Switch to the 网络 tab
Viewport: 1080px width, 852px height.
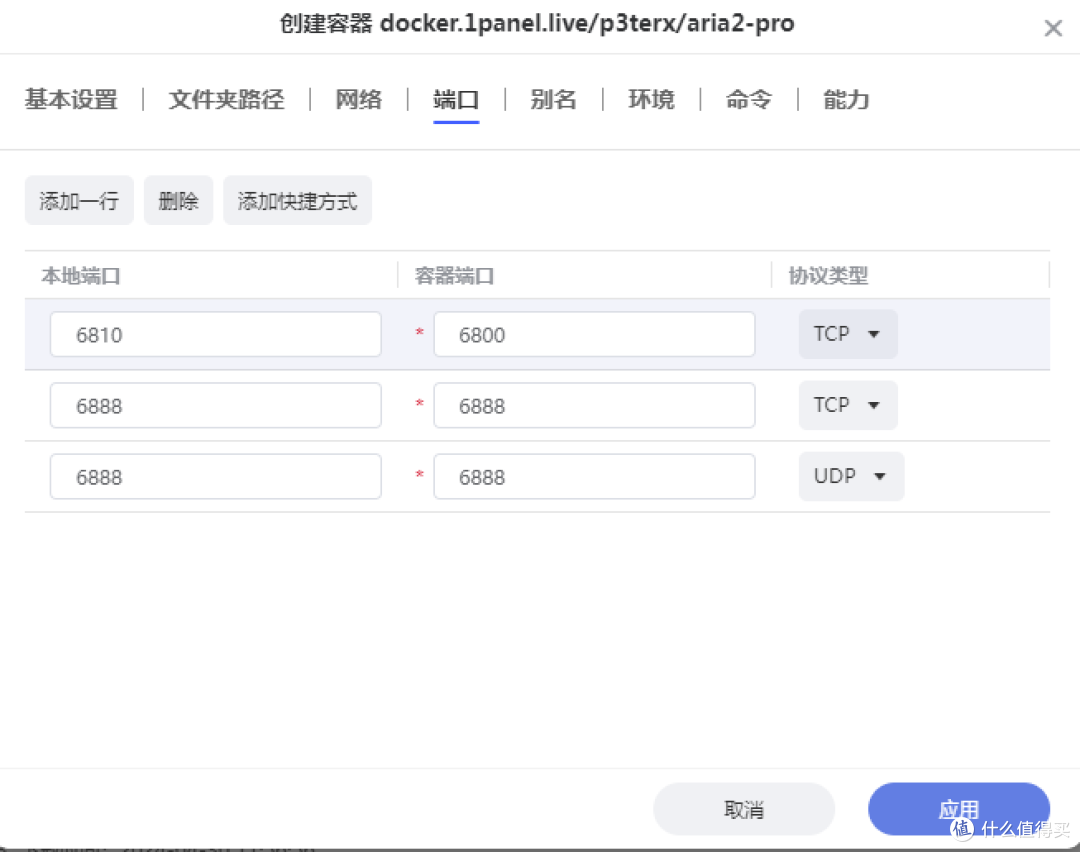pos(358,100)
